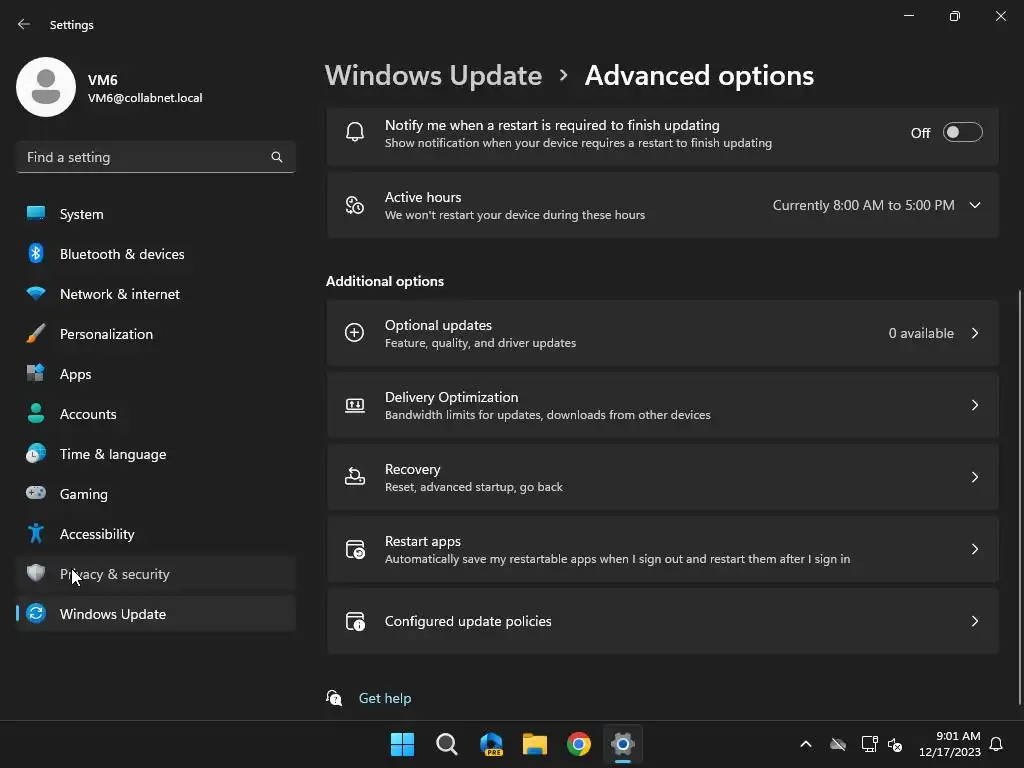Click the Accessibility figure icon
Viewport: 1024px width, 768px height.
(36, 534)
